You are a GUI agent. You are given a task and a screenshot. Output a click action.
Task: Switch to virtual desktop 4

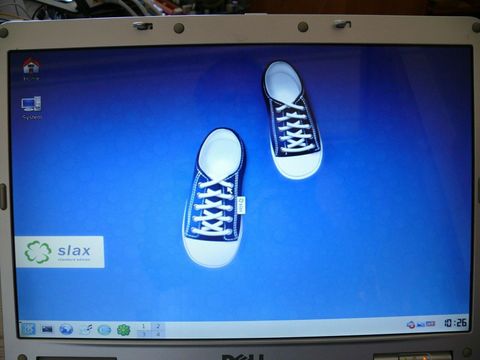[158, 334]
